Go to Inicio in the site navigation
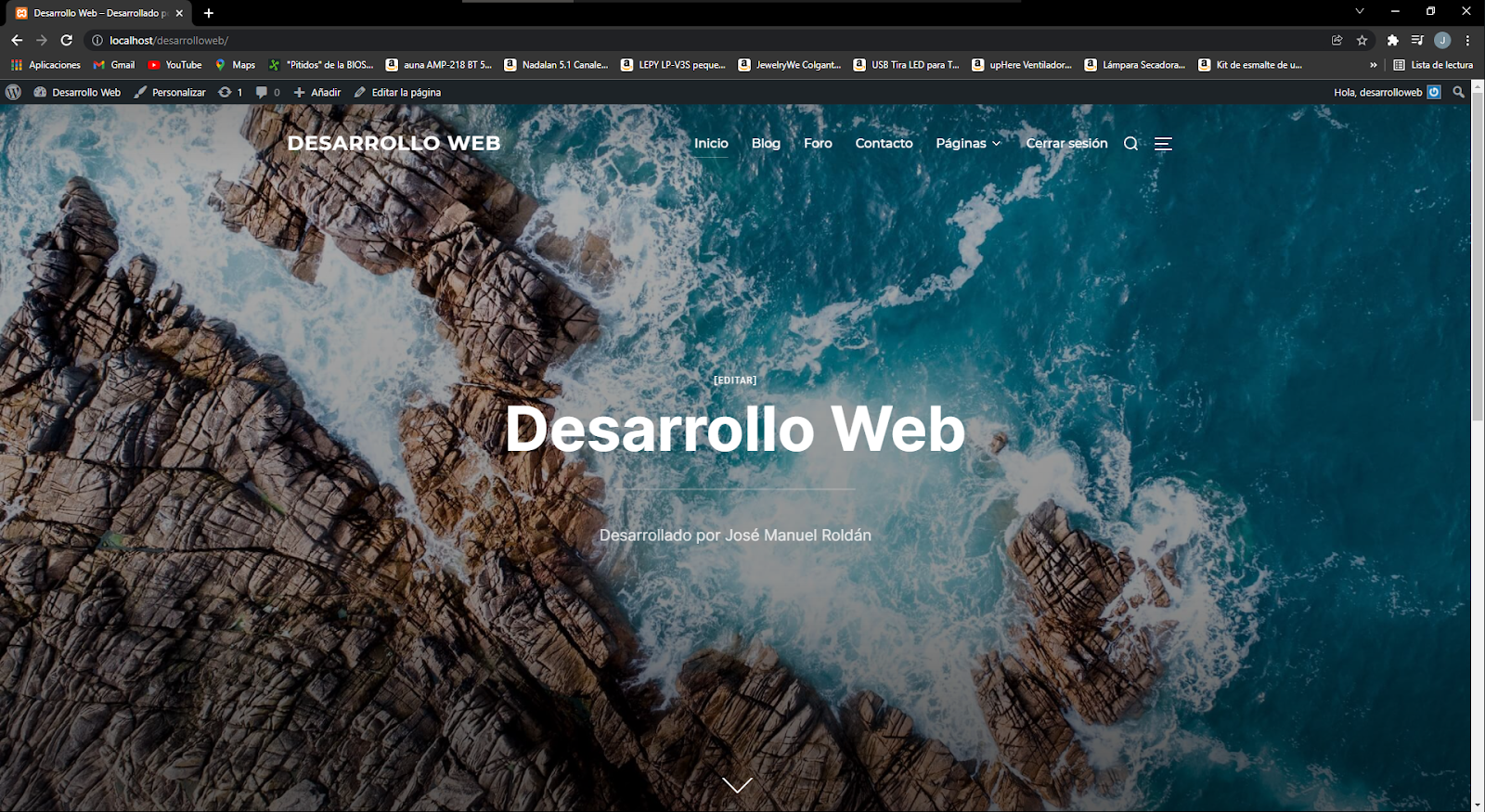This screenshot has height=812, width=1485. click(711, 143)
